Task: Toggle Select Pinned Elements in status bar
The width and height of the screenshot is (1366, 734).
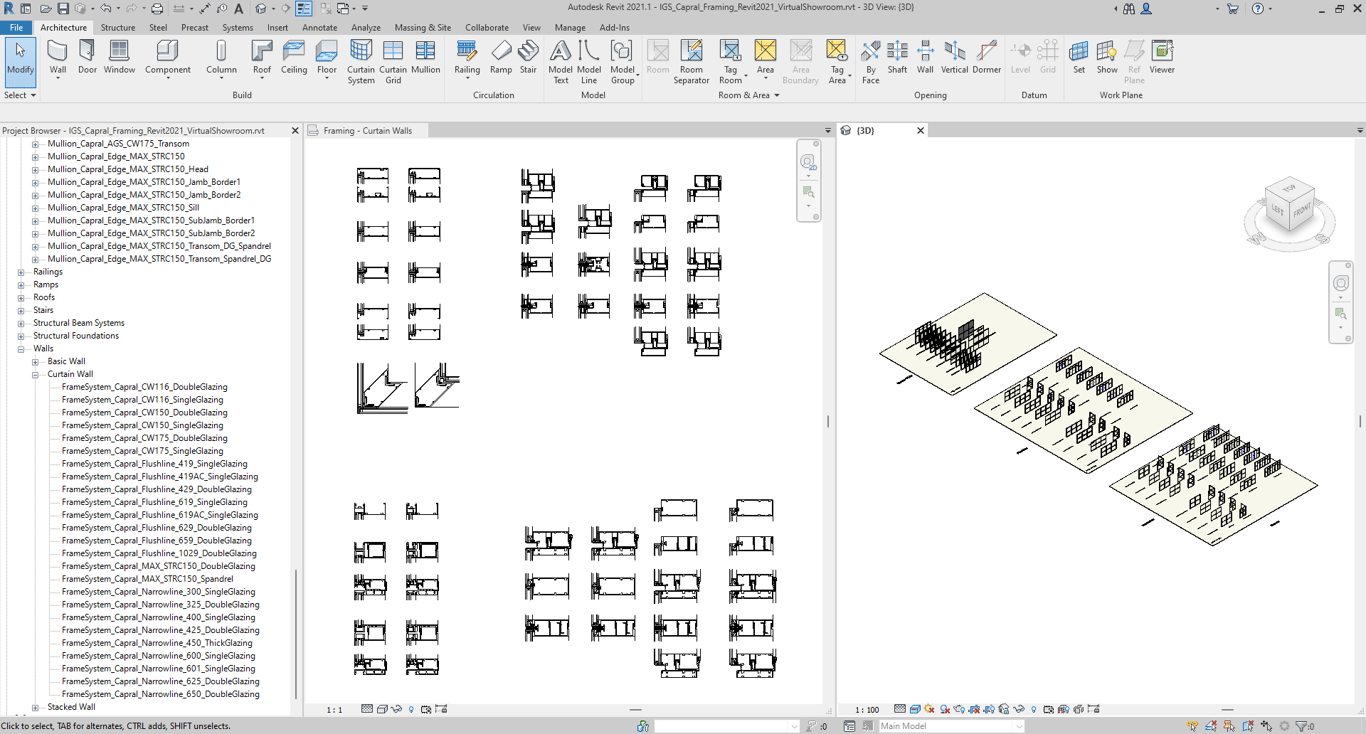Action: click(1229, 726)
